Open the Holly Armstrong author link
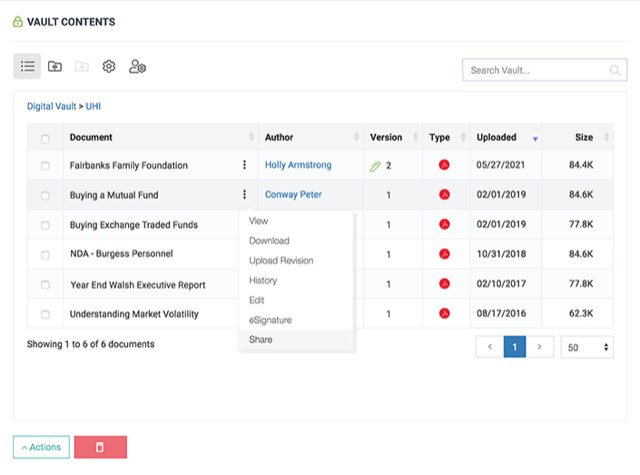The image size is (640, 475). pos(298,165)
